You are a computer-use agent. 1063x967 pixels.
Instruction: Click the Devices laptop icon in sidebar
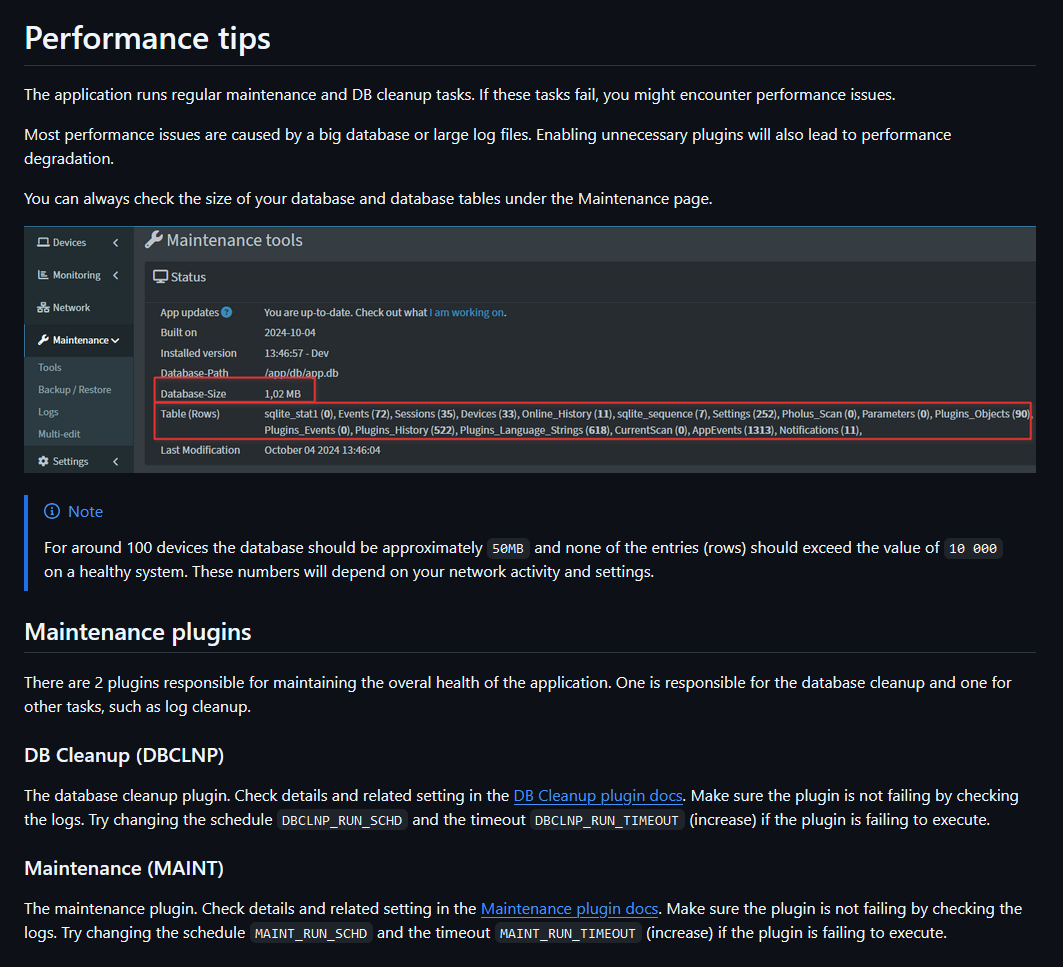[43, 242]
